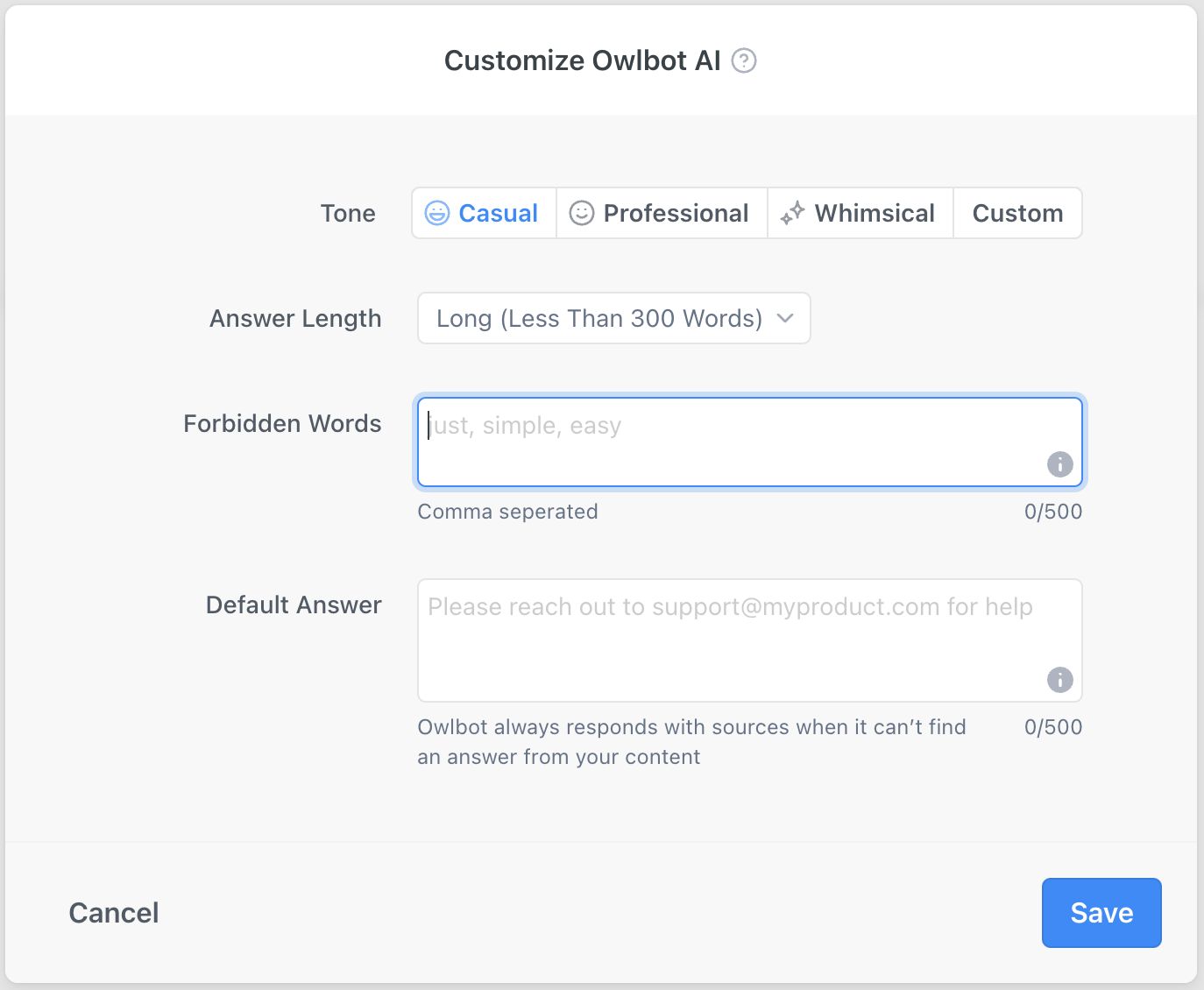Expand the chevron arrow beside Long answer length
Screen dimensions: 1204x990
click(x=785, y=318)
